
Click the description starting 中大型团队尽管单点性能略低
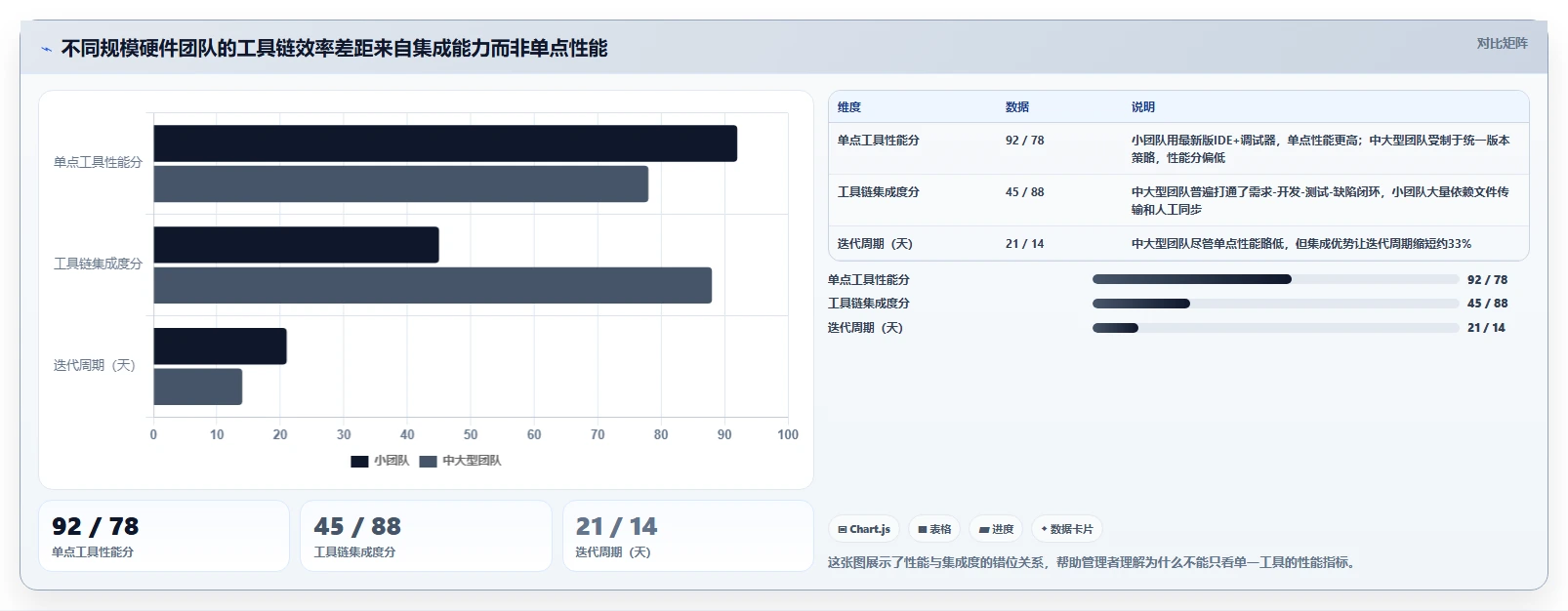pyautogui.click(x=1301, y=244)
